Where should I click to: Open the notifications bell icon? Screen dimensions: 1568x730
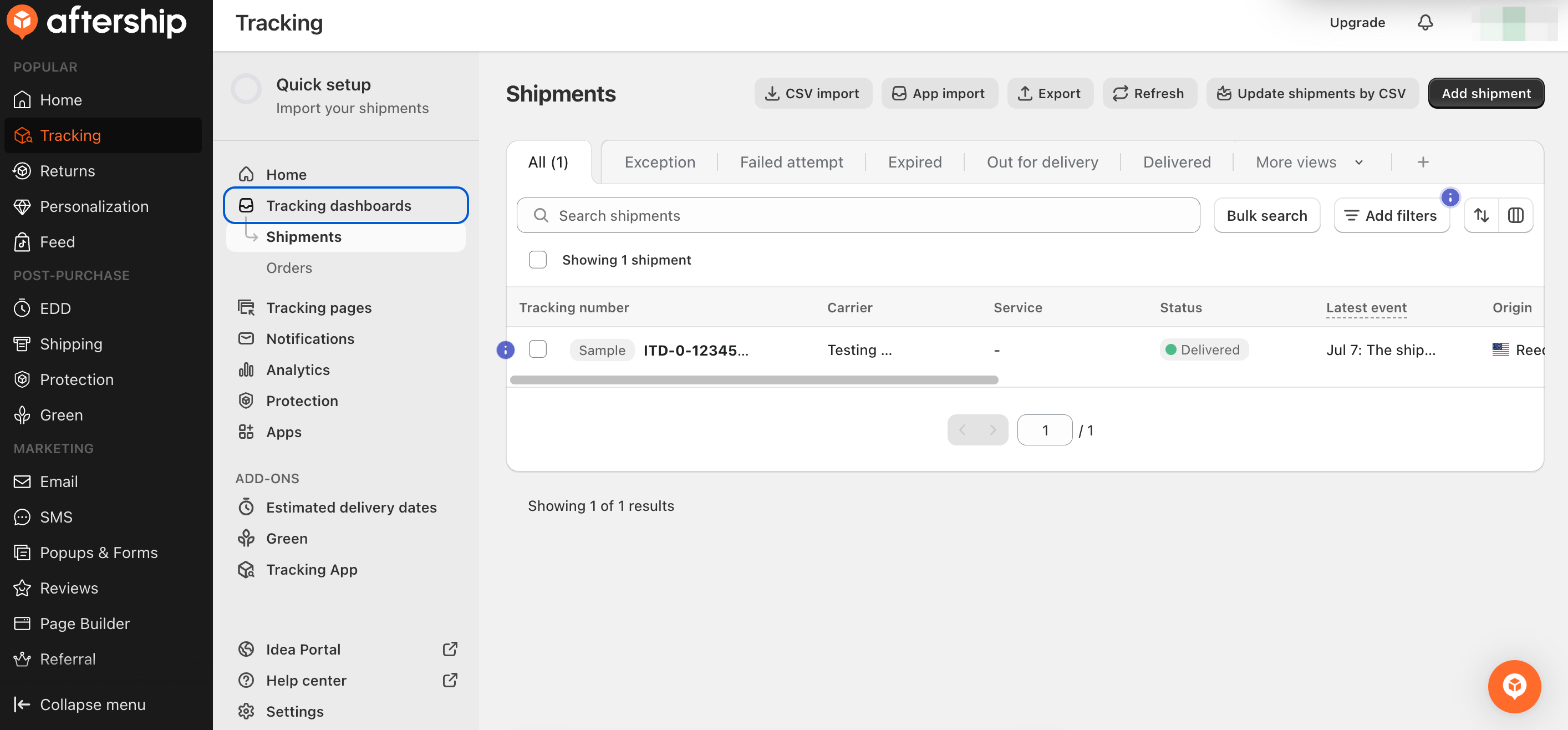tap(1425, 23)
